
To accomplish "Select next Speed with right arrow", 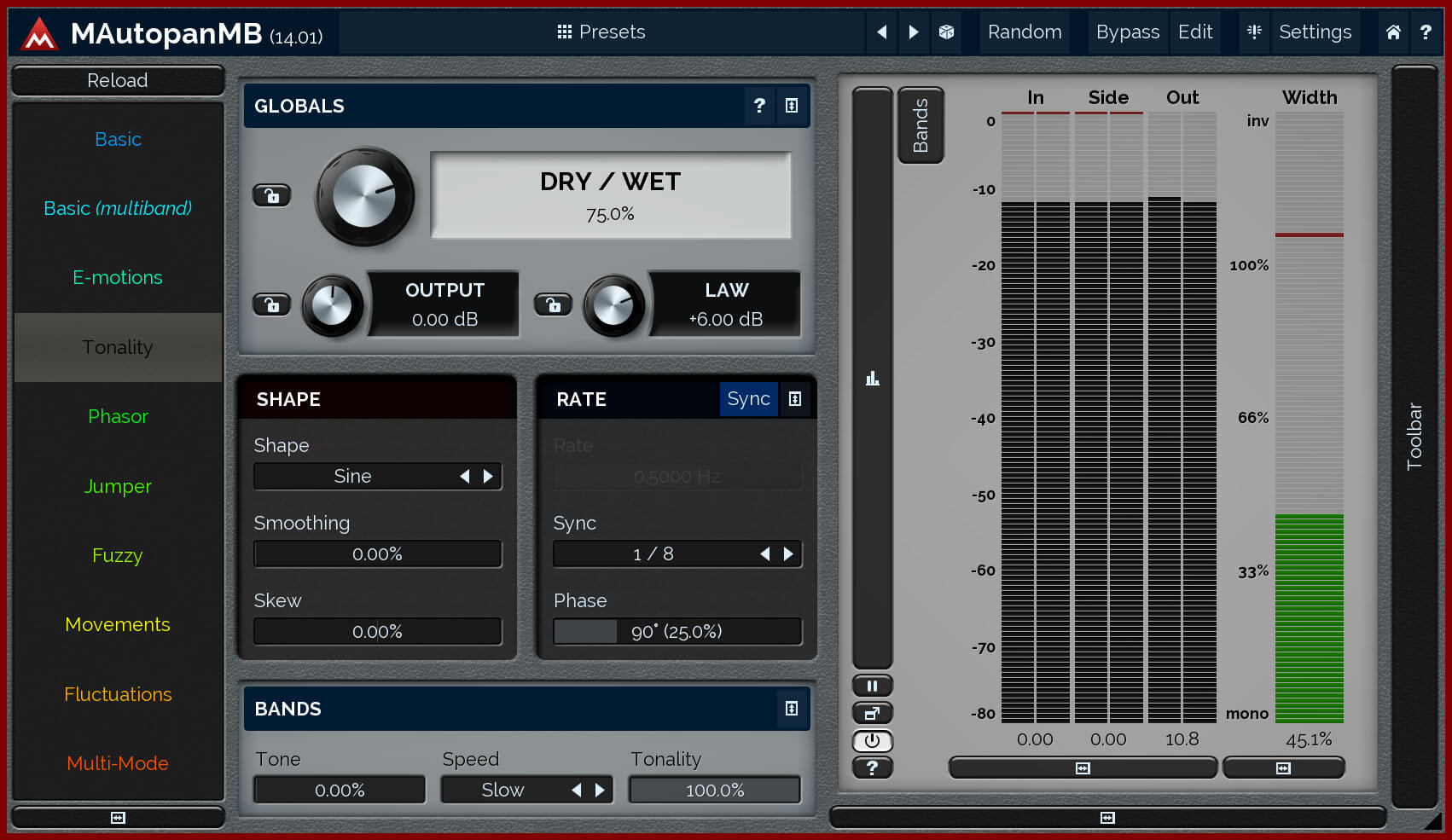I will [x=600, y=790].
